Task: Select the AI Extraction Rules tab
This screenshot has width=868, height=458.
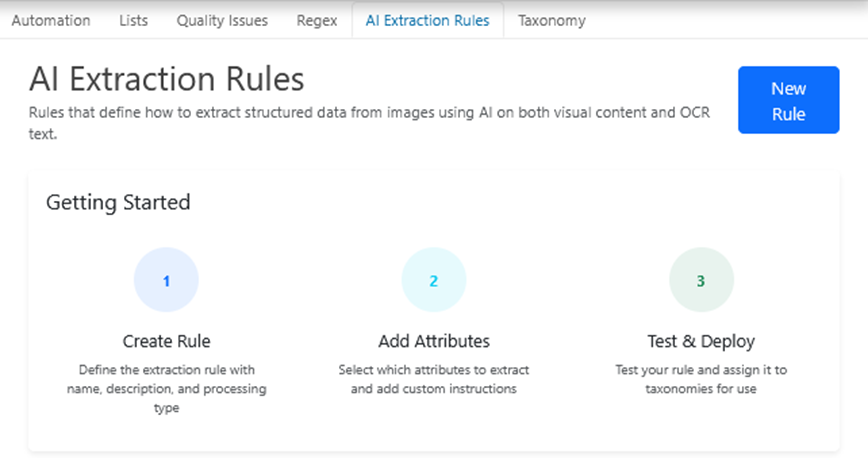Action: coord(427,20)
